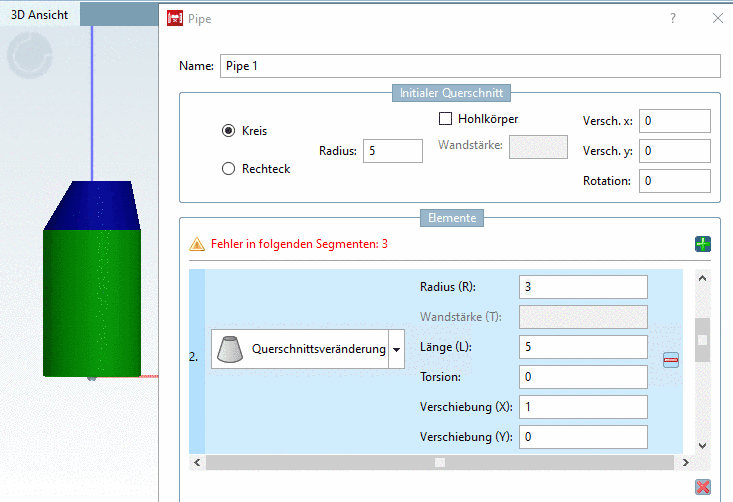Click the green cylinder segment in the 3D view
The image size is (733, 502).
point(92,302)
